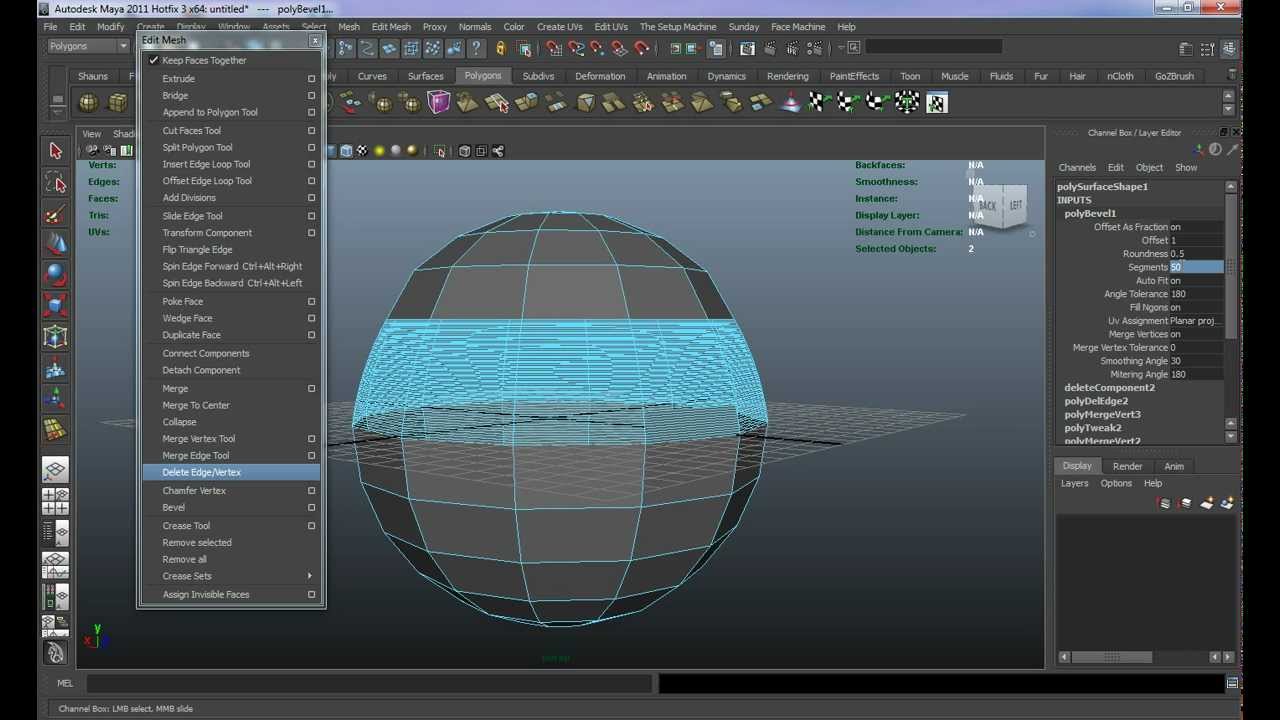1280x720 pixels.
Task: Choose Merge To Center menu entry
Action: (196, 405)
